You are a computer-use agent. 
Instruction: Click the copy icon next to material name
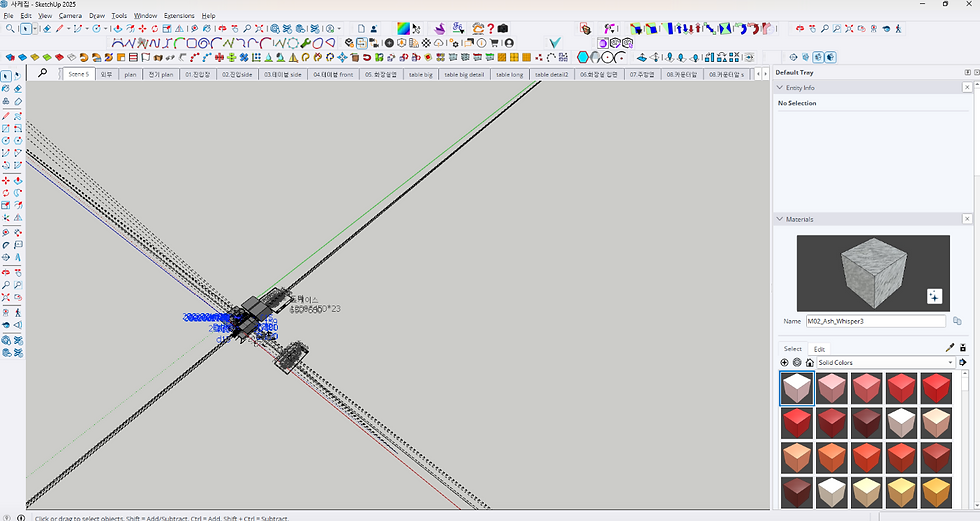tap(957, 321)
